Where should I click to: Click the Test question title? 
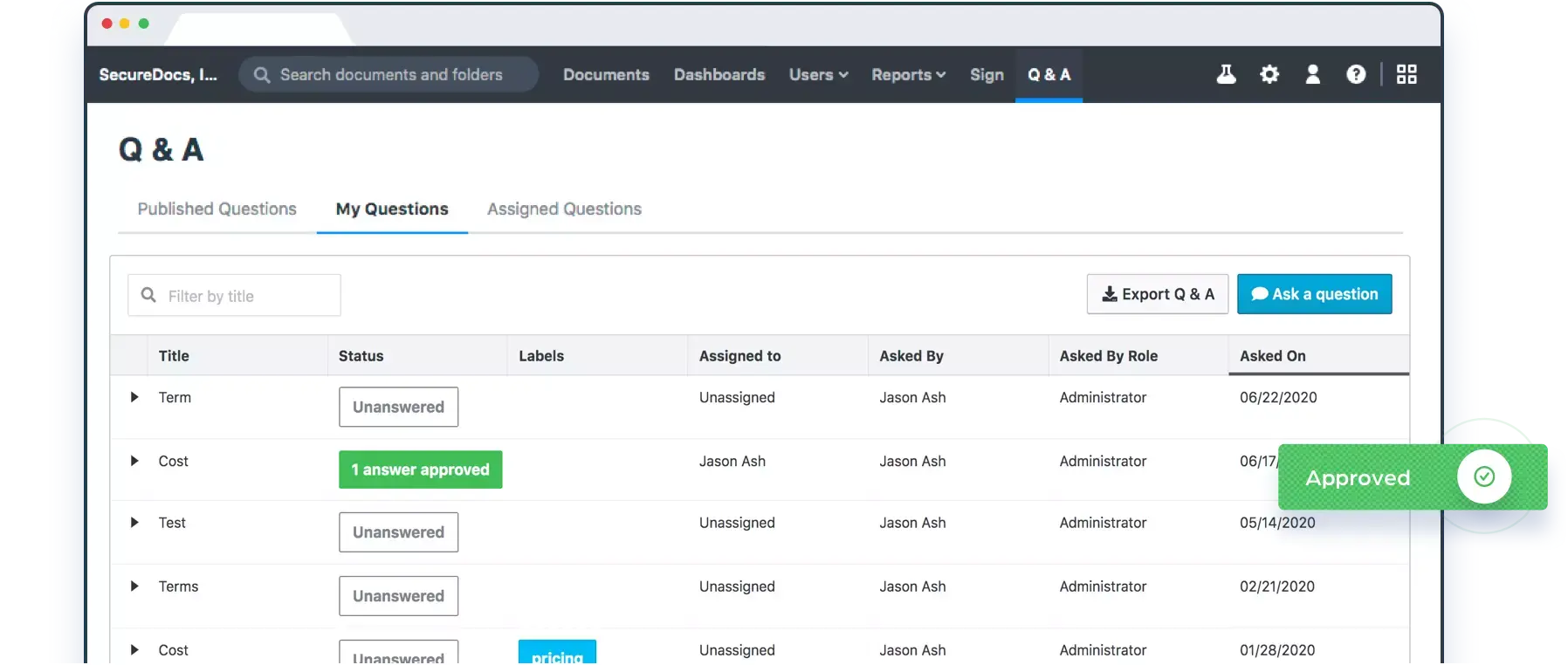click(x=172, y=523)
